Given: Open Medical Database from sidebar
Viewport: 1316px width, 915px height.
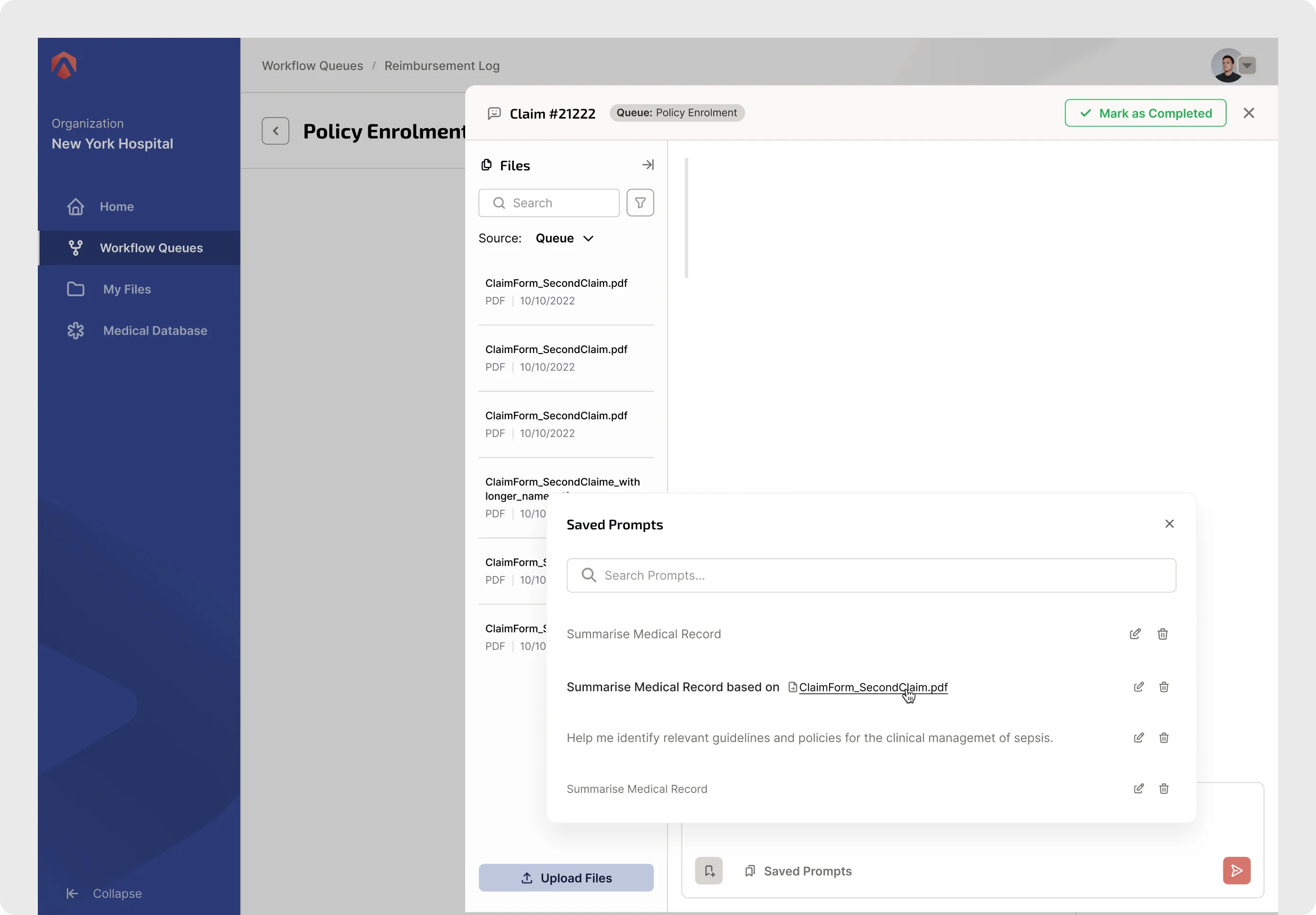Looking at the screenshot, I should pos(155,330).
